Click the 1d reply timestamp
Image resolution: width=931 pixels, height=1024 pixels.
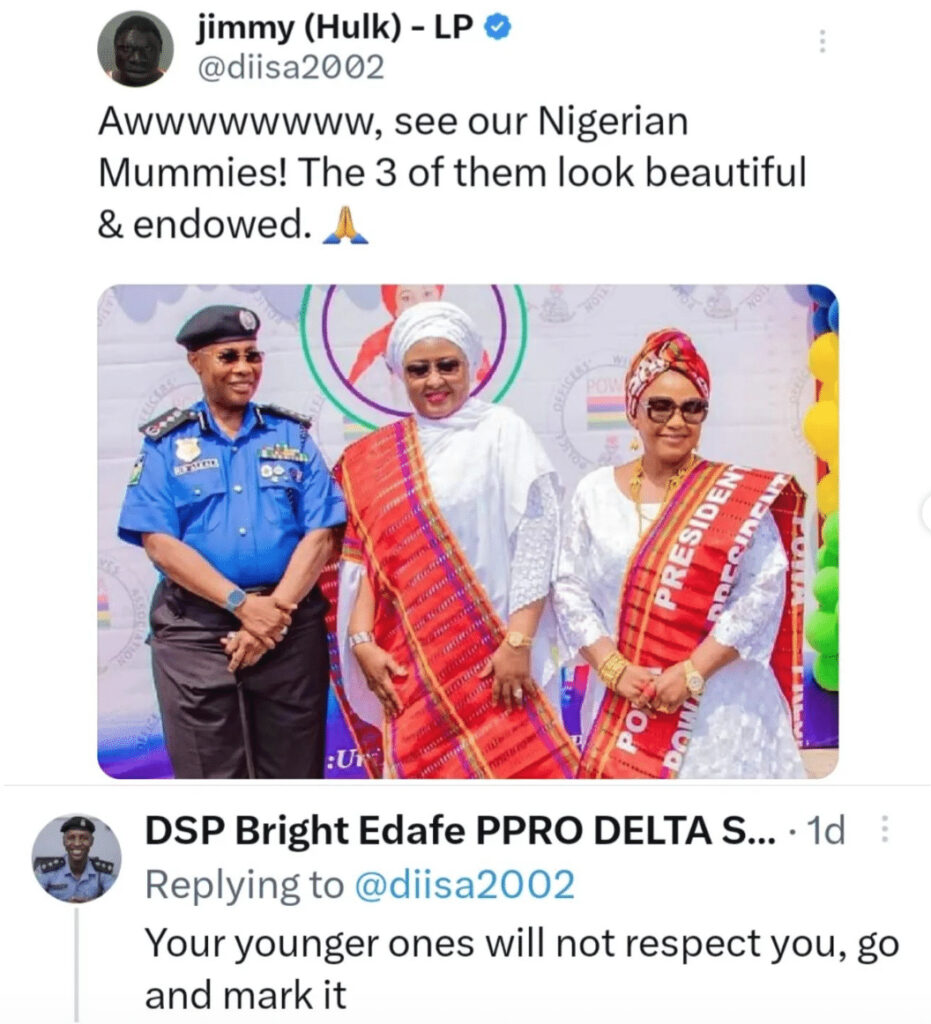[826, 829]
